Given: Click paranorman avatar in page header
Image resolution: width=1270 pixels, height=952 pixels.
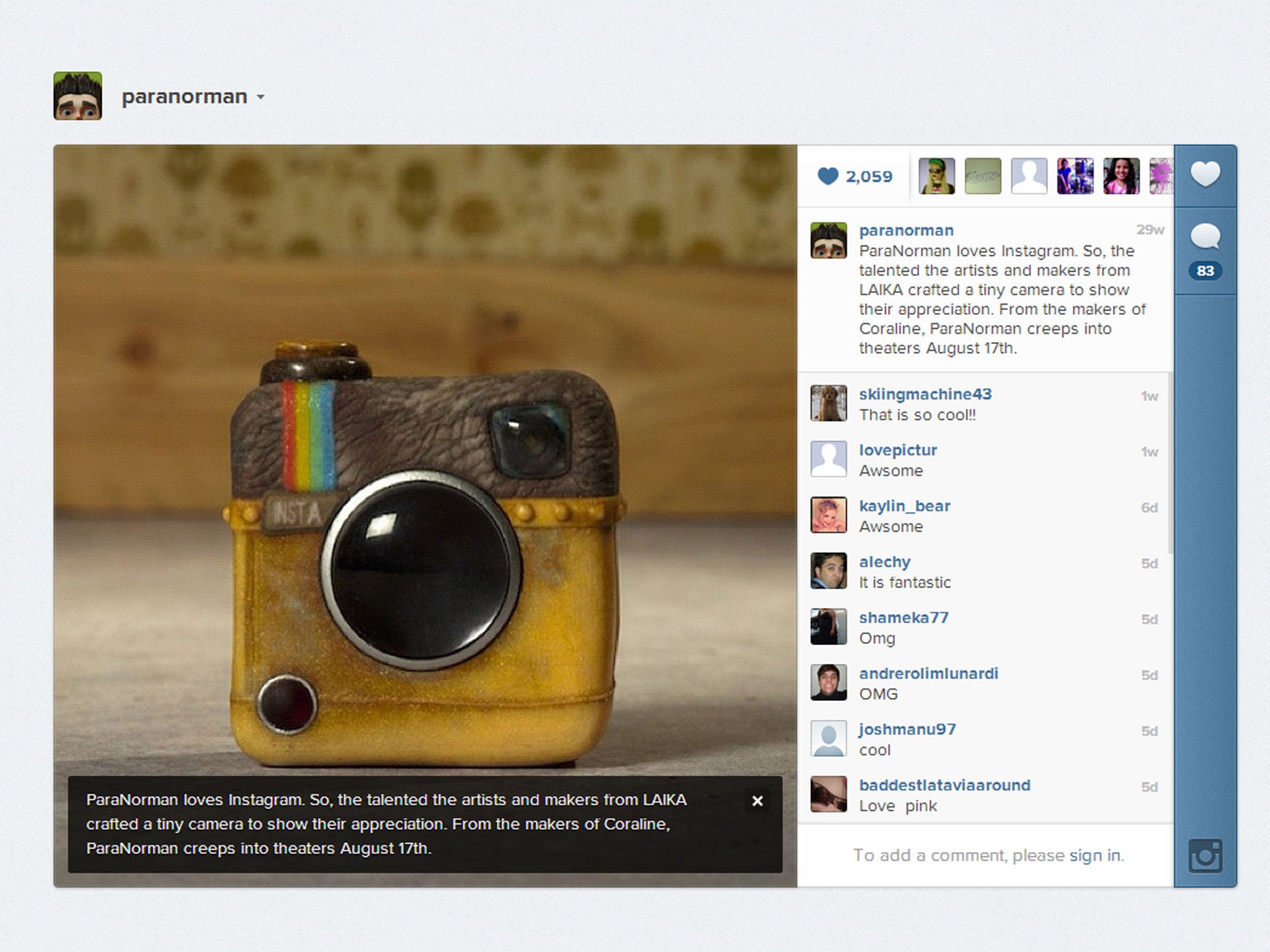Looking at the screenshot, I should coord(78,96).
